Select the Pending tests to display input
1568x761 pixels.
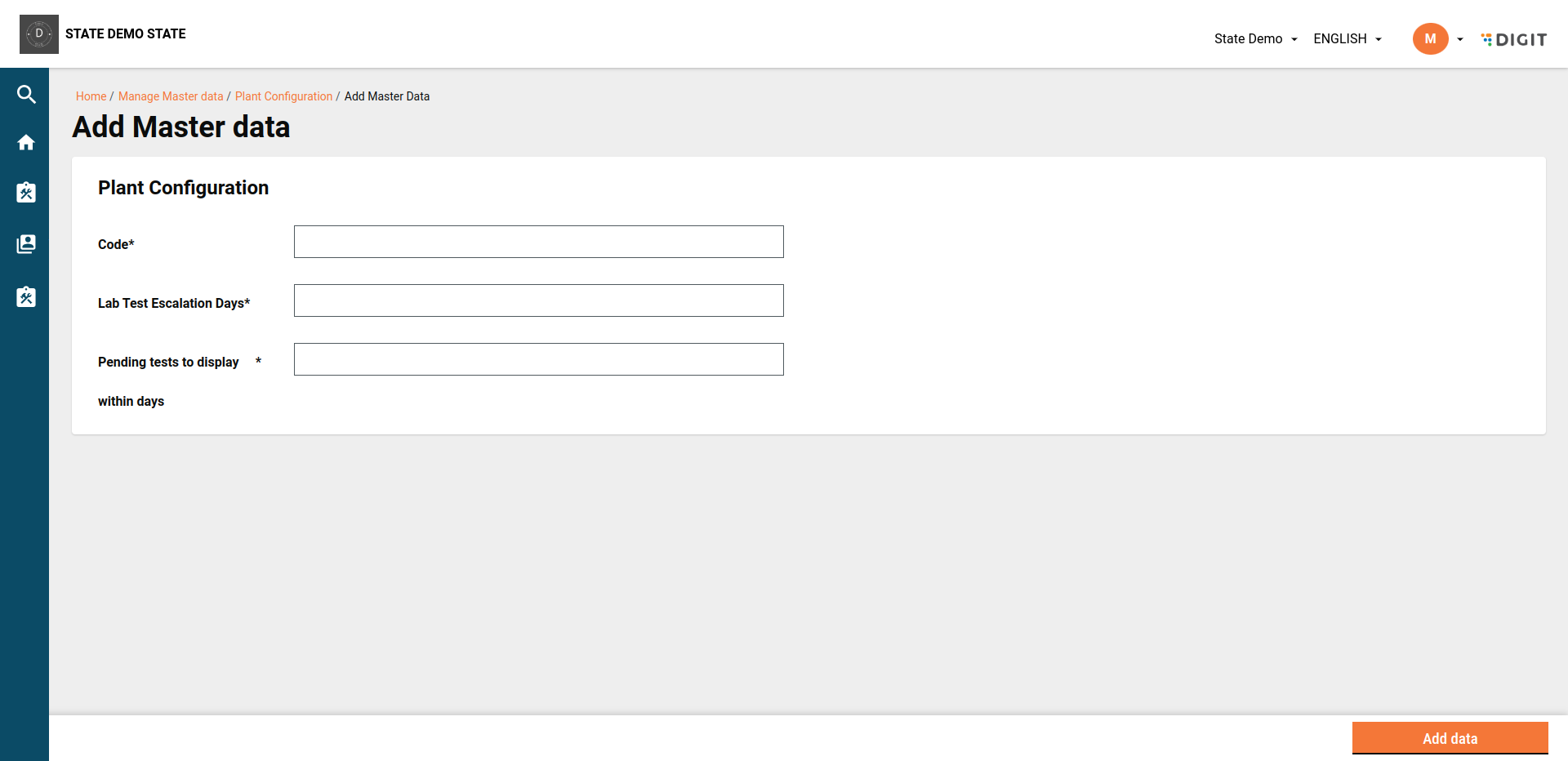pos(539,359)
